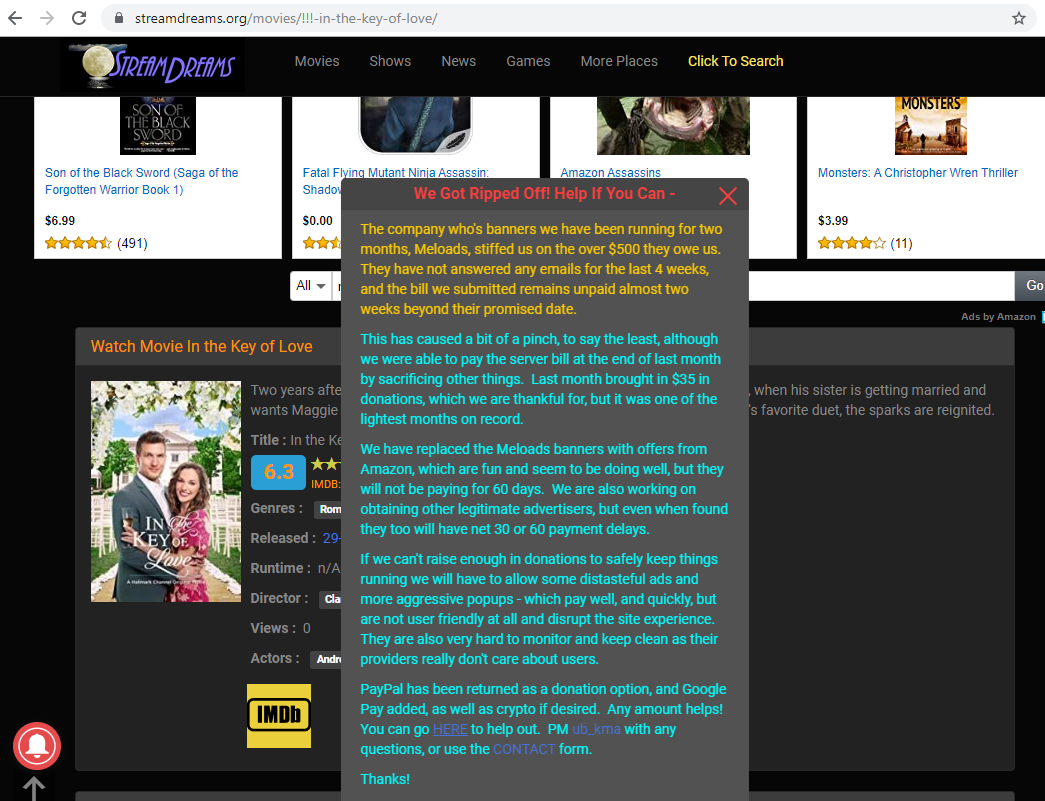Click the HERE donation link
1045x801 pixels.
[450, 729]
